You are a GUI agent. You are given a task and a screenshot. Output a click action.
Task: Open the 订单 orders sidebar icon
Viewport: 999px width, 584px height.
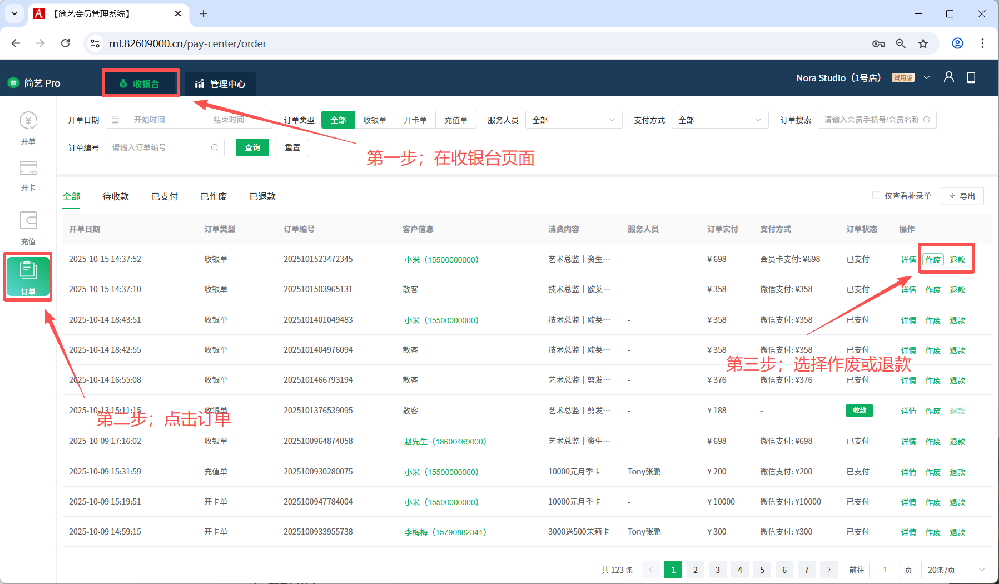(x=28, y=276)
